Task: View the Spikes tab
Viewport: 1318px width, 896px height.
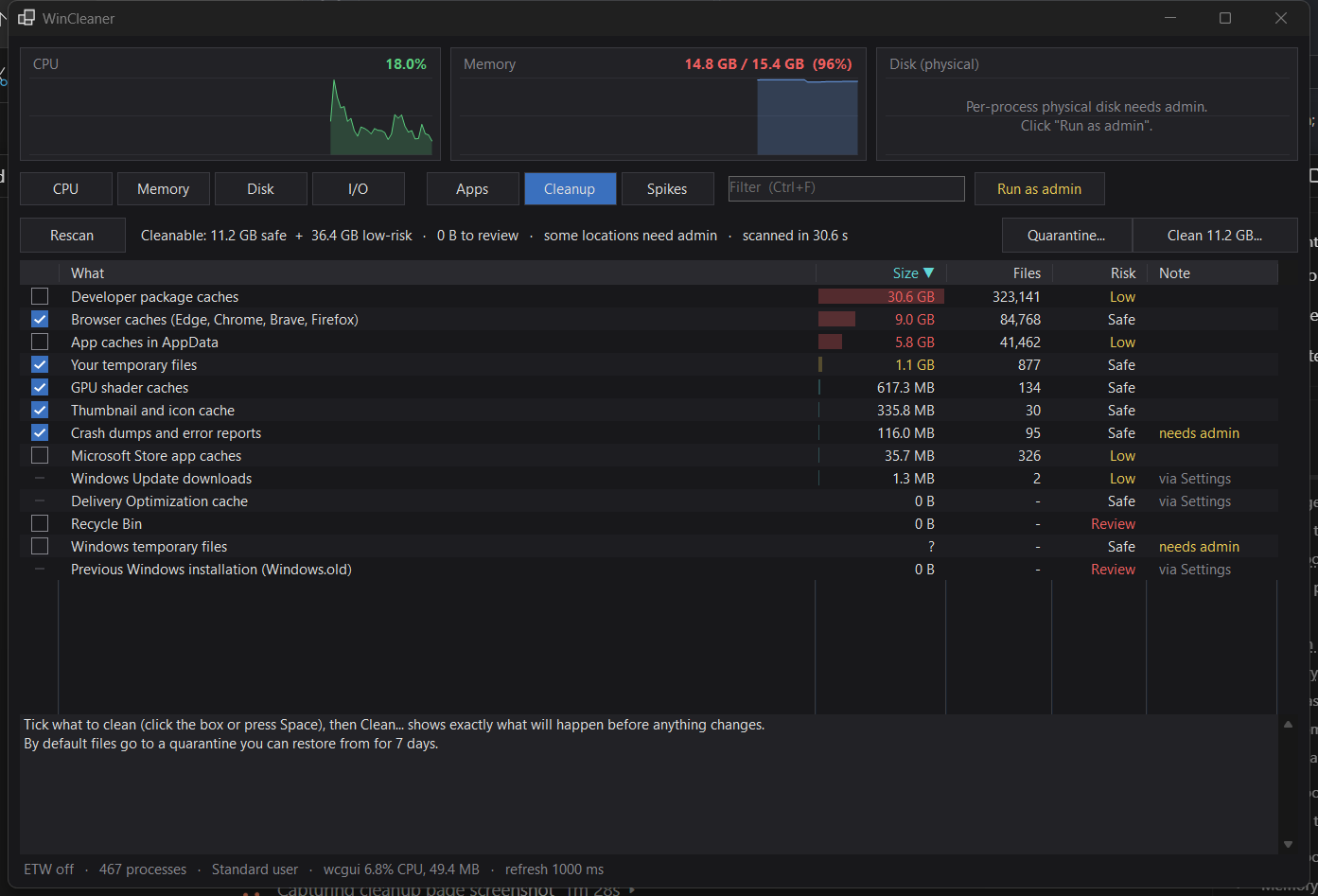Action: point(668,189)
